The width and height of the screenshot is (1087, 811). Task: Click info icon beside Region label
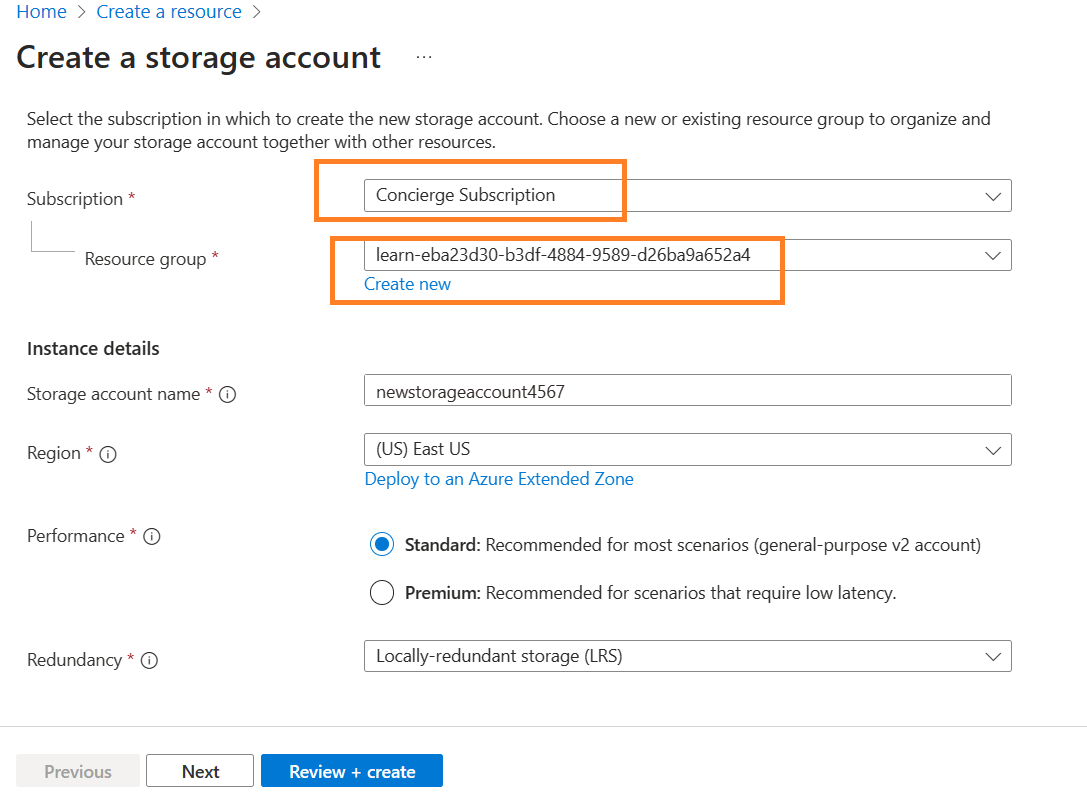point(109,454)
